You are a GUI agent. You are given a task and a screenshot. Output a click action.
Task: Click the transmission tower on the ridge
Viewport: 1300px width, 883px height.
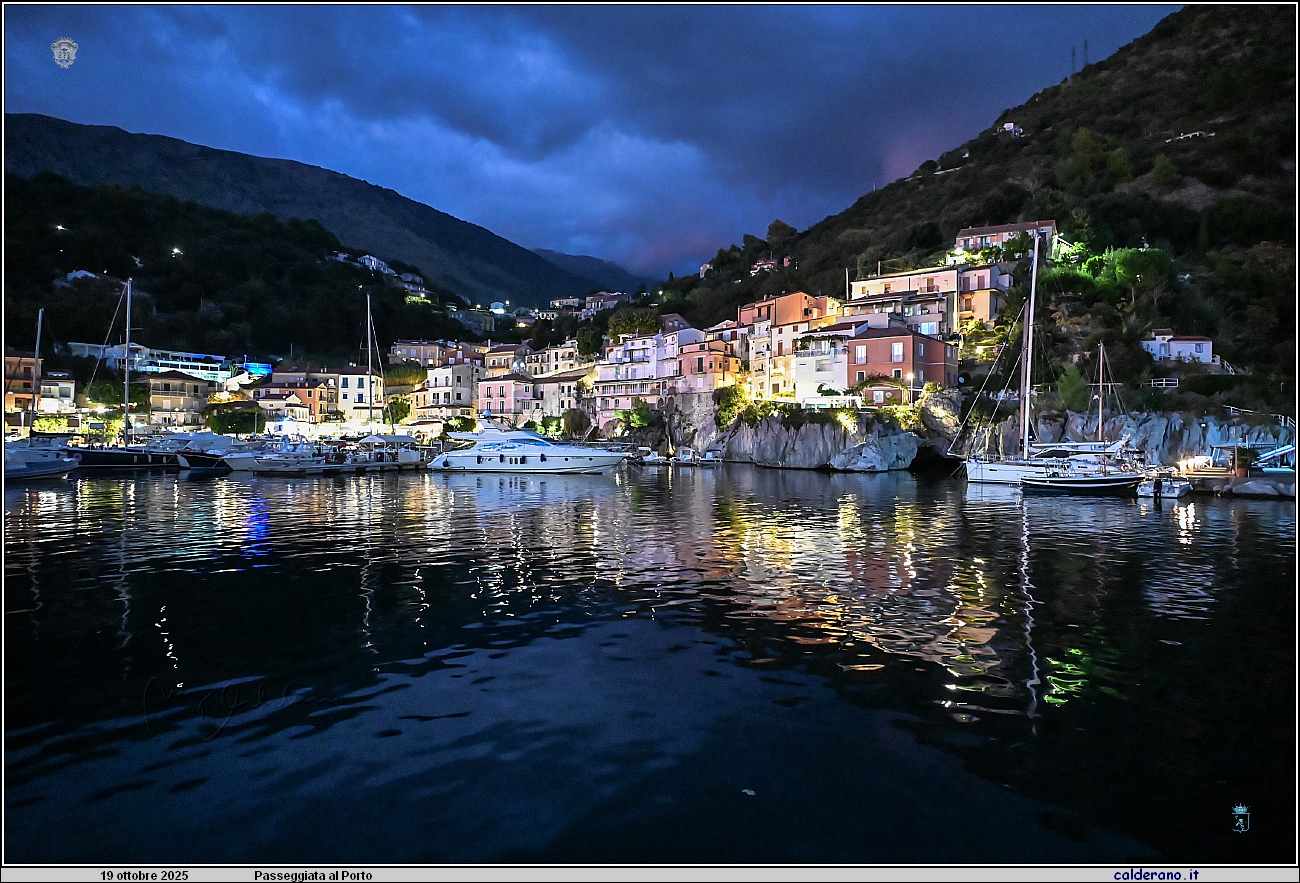point(1079,55)
